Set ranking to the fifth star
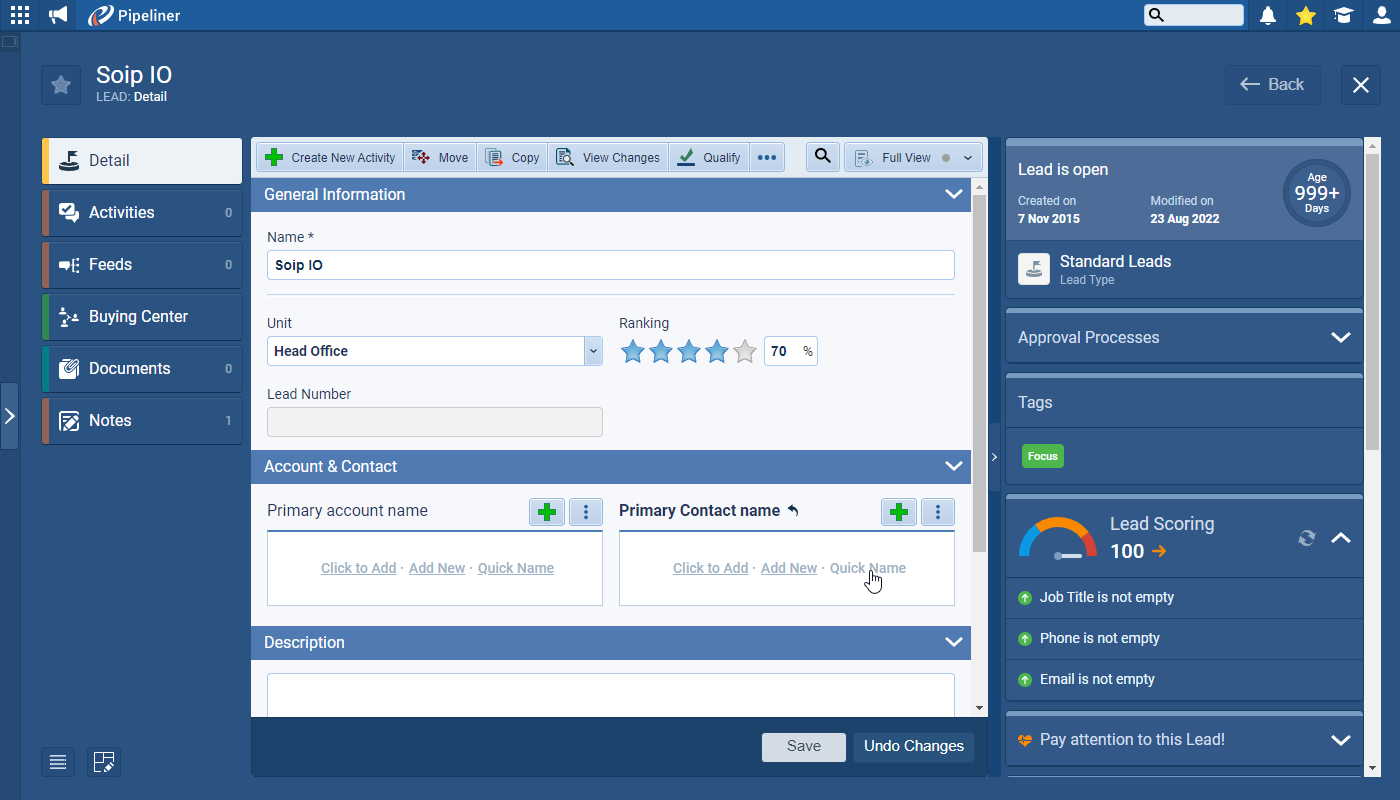 (744, 352)
